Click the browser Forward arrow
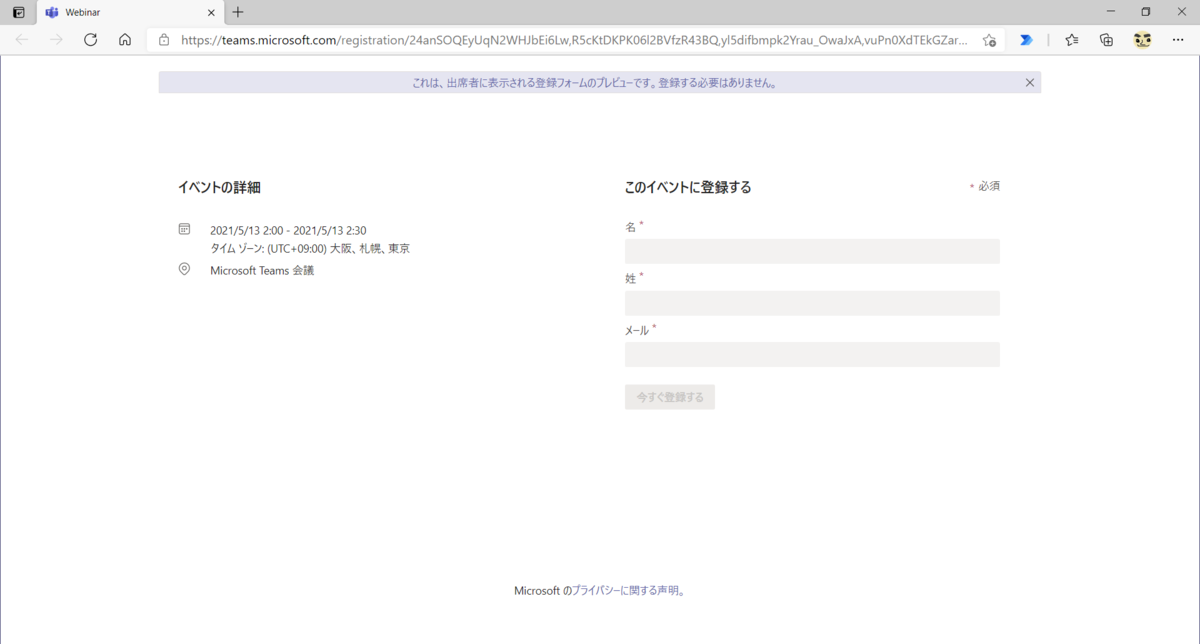 tap(56, 40)
